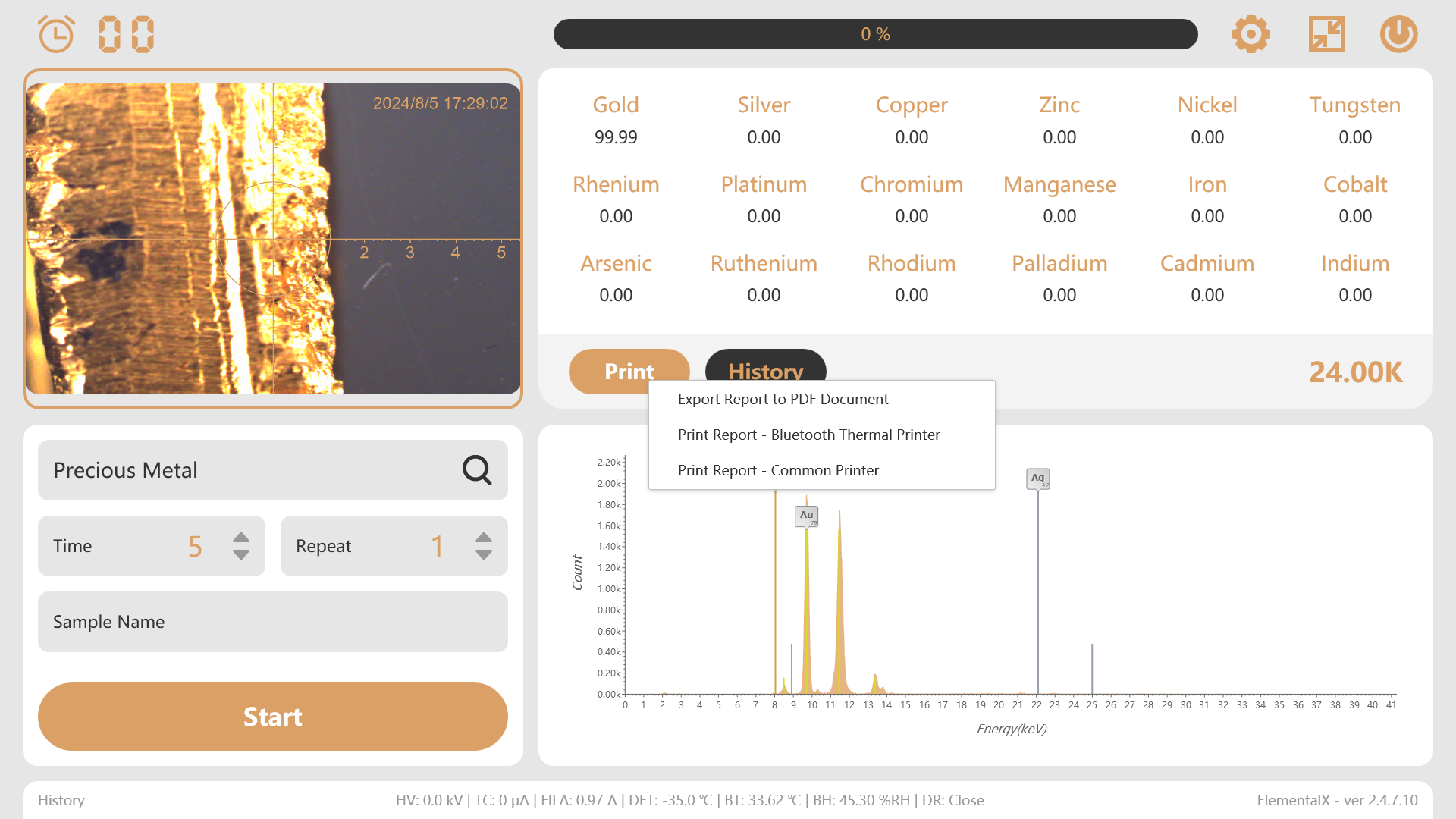Open settings via gear icon
Viewport: 1456px width, 819px height.
coord(1250,34)
